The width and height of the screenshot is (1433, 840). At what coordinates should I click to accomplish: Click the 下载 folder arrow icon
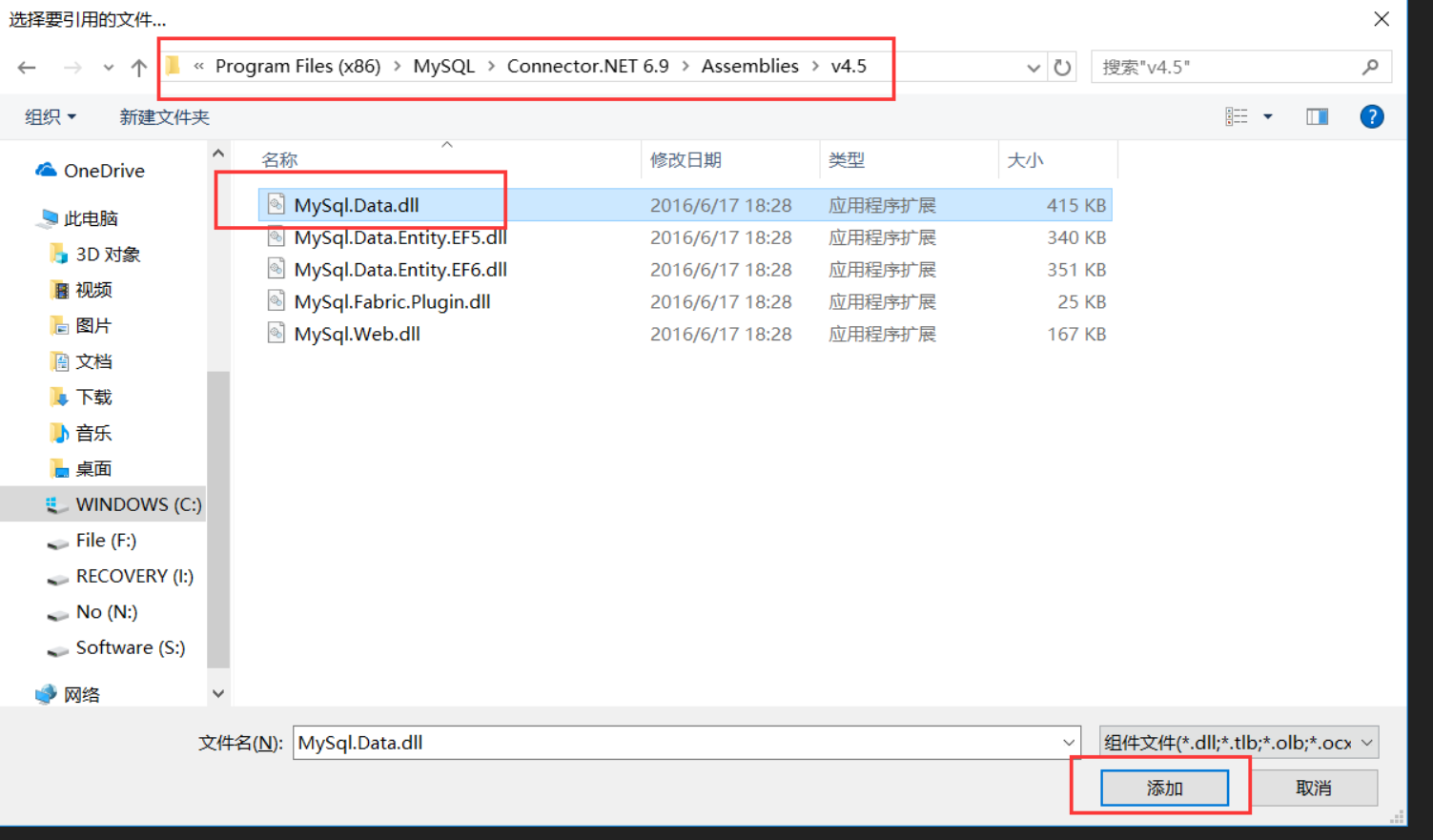pyautogui.click(x=59, y=397)
